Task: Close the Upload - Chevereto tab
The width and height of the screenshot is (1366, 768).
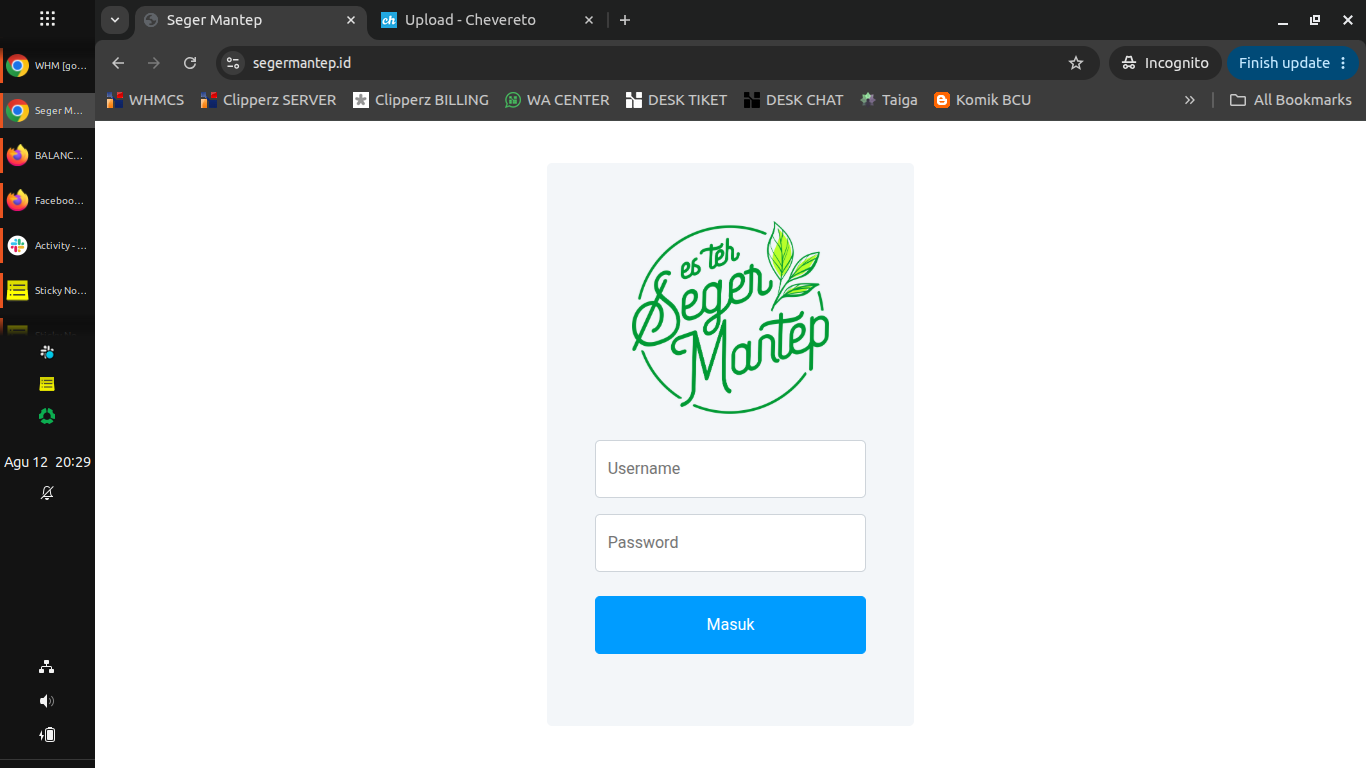Action: 589,20
